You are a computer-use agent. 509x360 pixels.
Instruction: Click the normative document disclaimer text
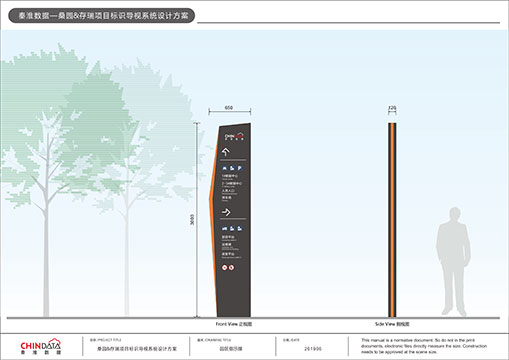[424, 346]
